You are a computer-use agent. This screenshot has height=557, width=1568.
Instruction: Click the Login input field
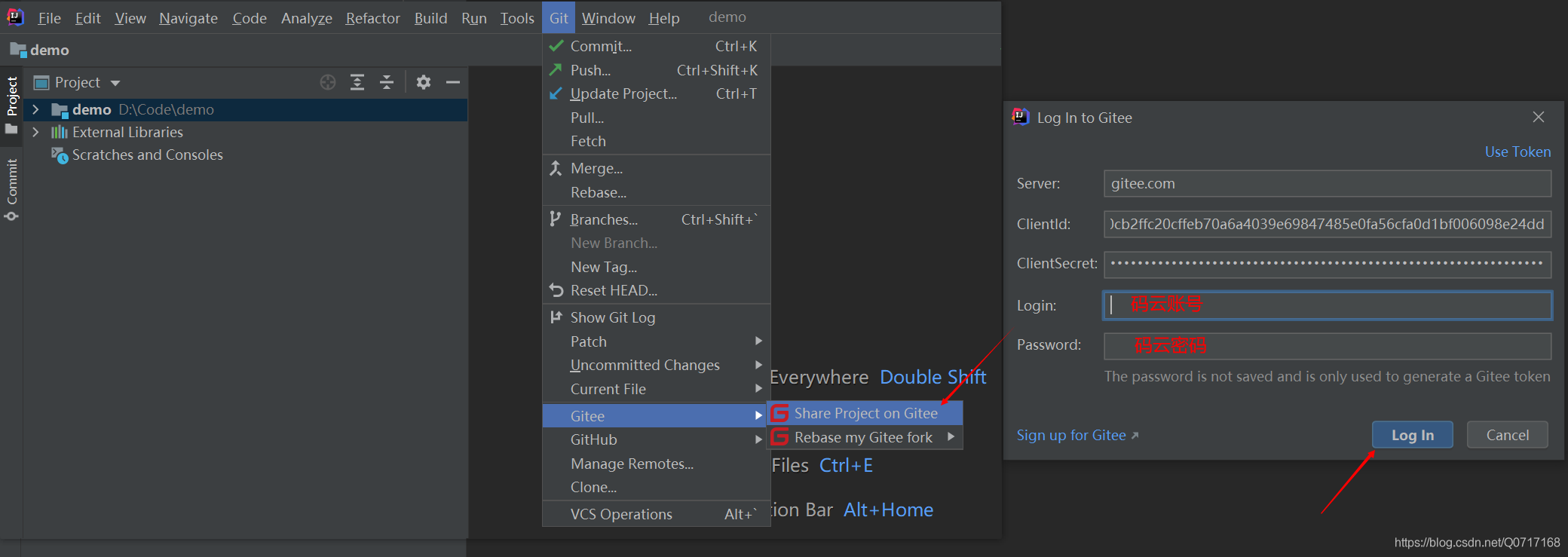pos(1328,305)
